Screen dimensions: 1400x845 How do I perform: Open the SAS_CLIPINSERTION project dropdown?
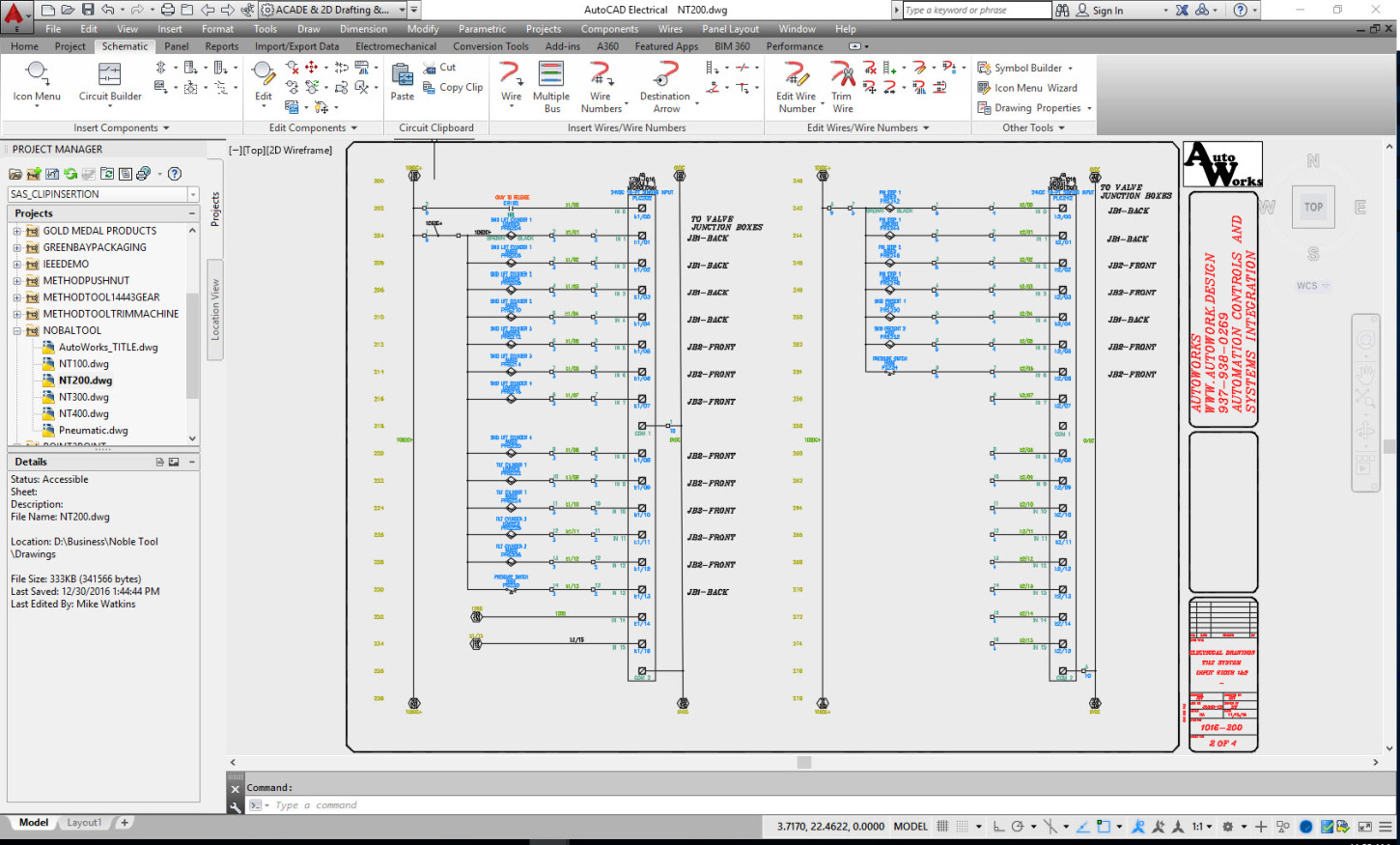click(193, 194)
